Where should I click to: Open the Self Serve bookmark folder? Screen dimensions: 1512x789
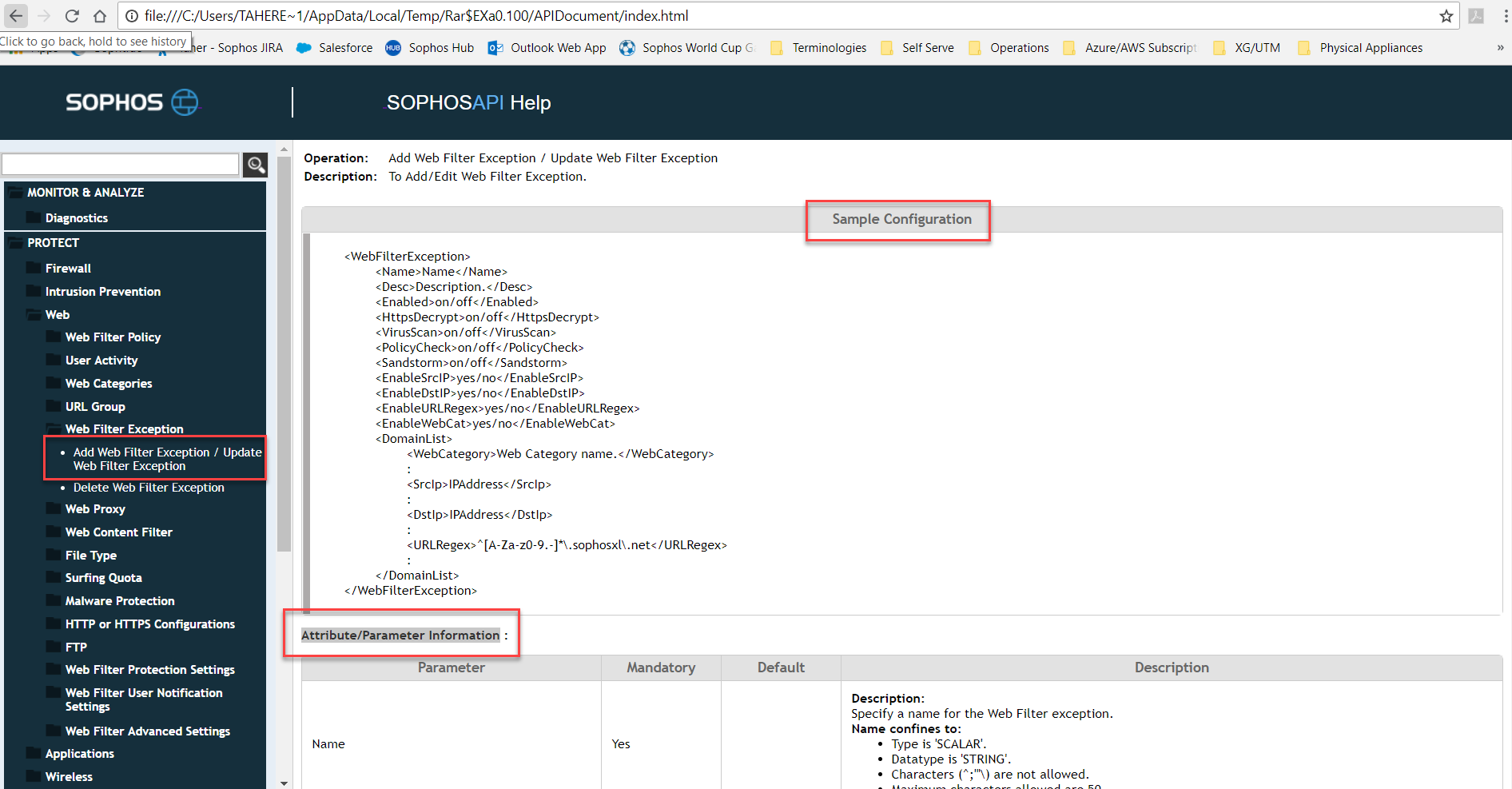tap(917, 48)
